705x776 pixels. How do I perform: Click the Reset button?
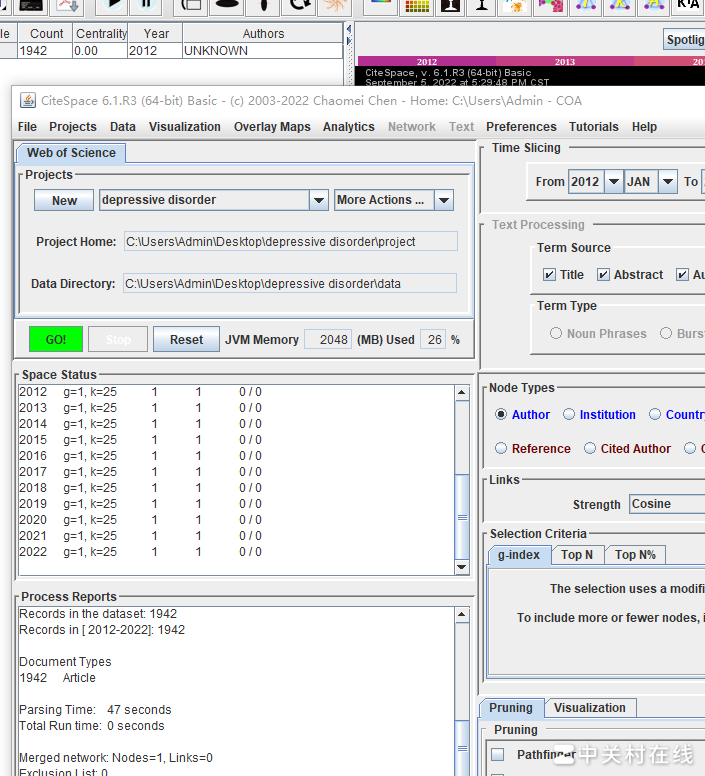tap(186, 340)
